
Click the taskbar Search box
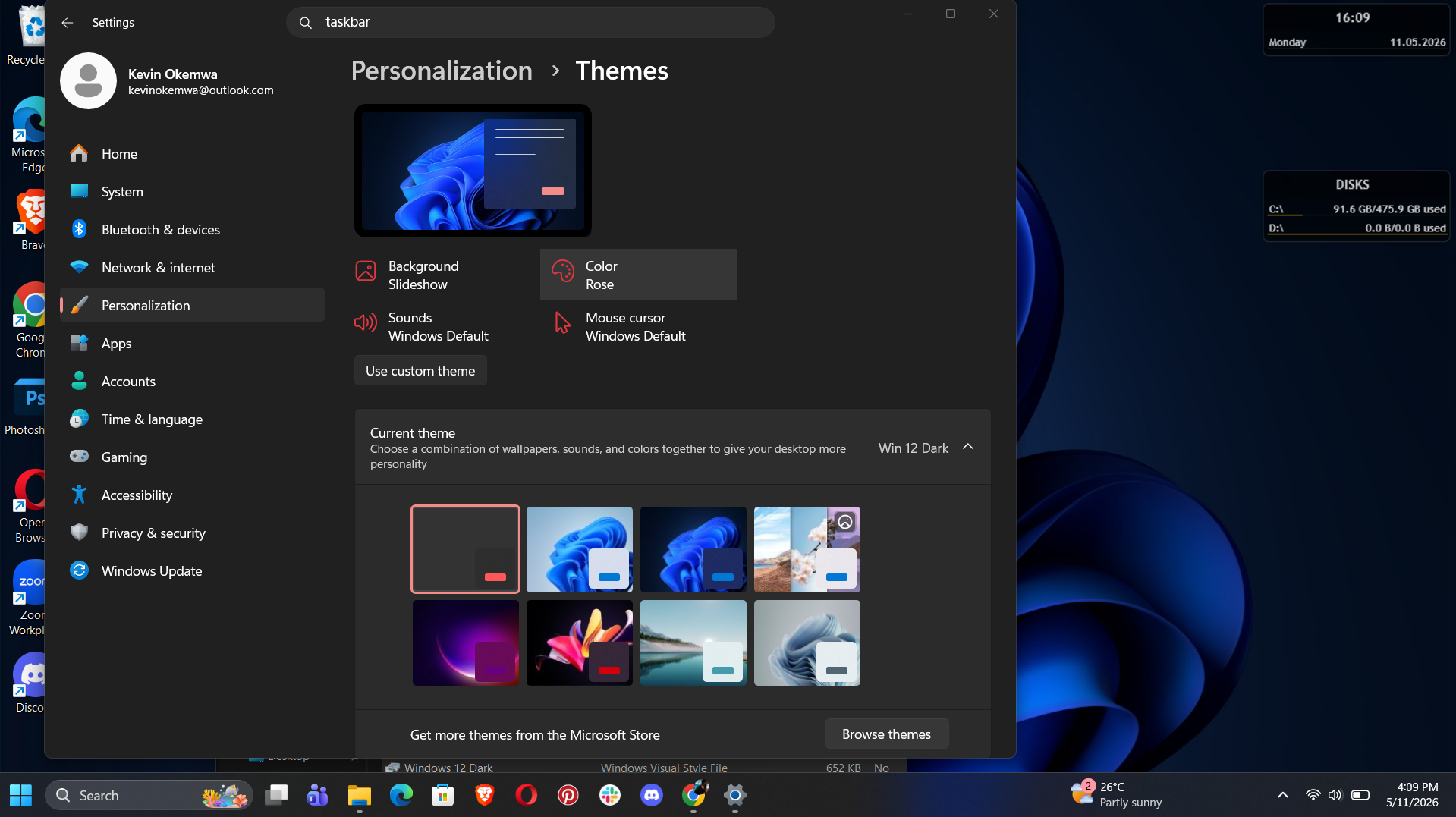pyautogui.click(x=149, y=795)
